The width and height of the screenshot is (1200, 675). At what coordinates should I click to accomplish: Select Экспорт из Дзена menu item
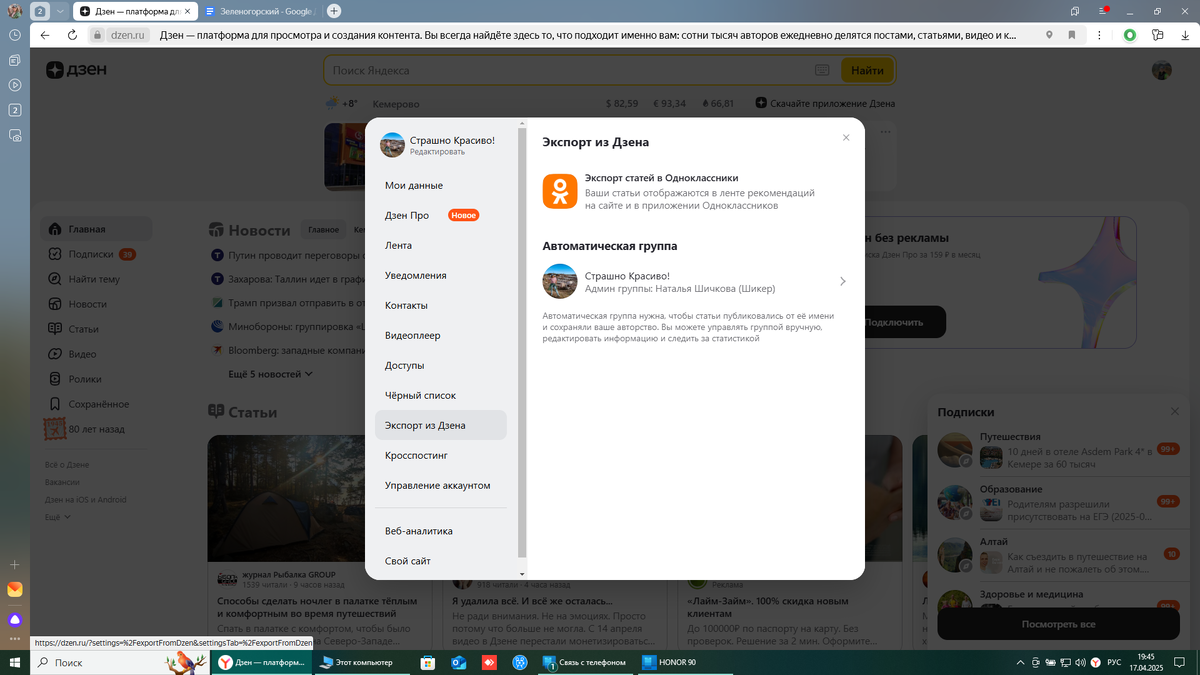click(441, 425)
